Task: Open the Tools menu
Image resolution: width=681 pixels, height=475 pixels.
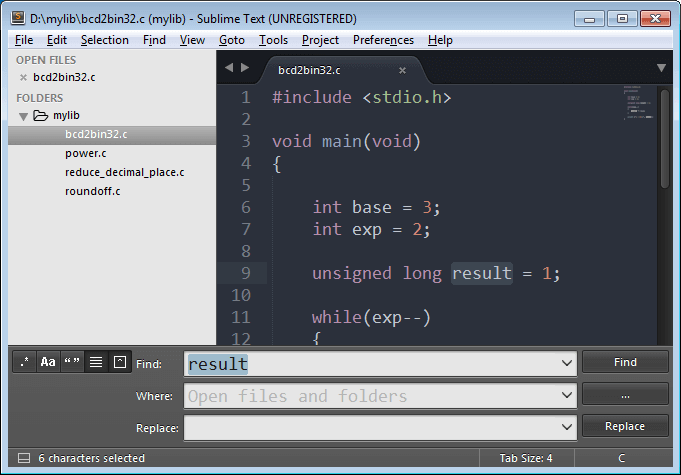Action: point(273,40)
